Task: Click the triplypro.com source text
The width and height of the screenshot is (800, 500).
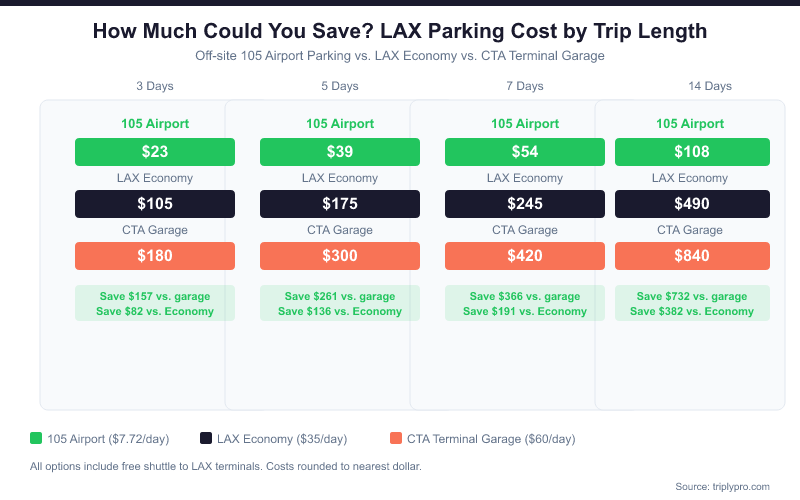Action: (x=722, y=486)
